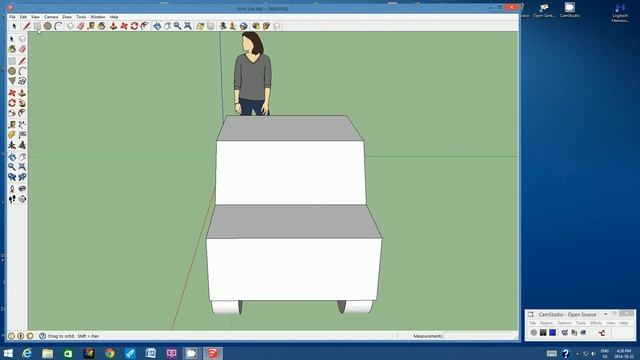Open the Logitech Harmony desktop shortcut
The height and width of the screenshot is (360, 640).
click(620, 12)
